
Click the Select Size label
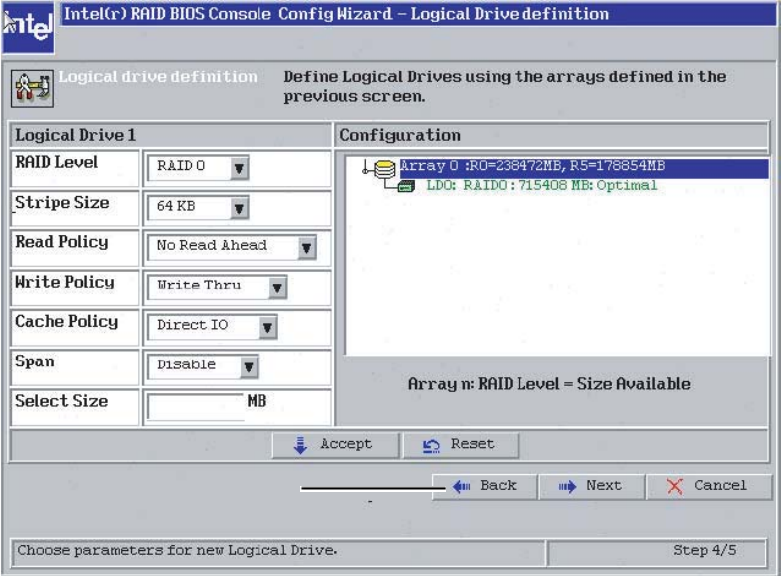tap(61, 401)
